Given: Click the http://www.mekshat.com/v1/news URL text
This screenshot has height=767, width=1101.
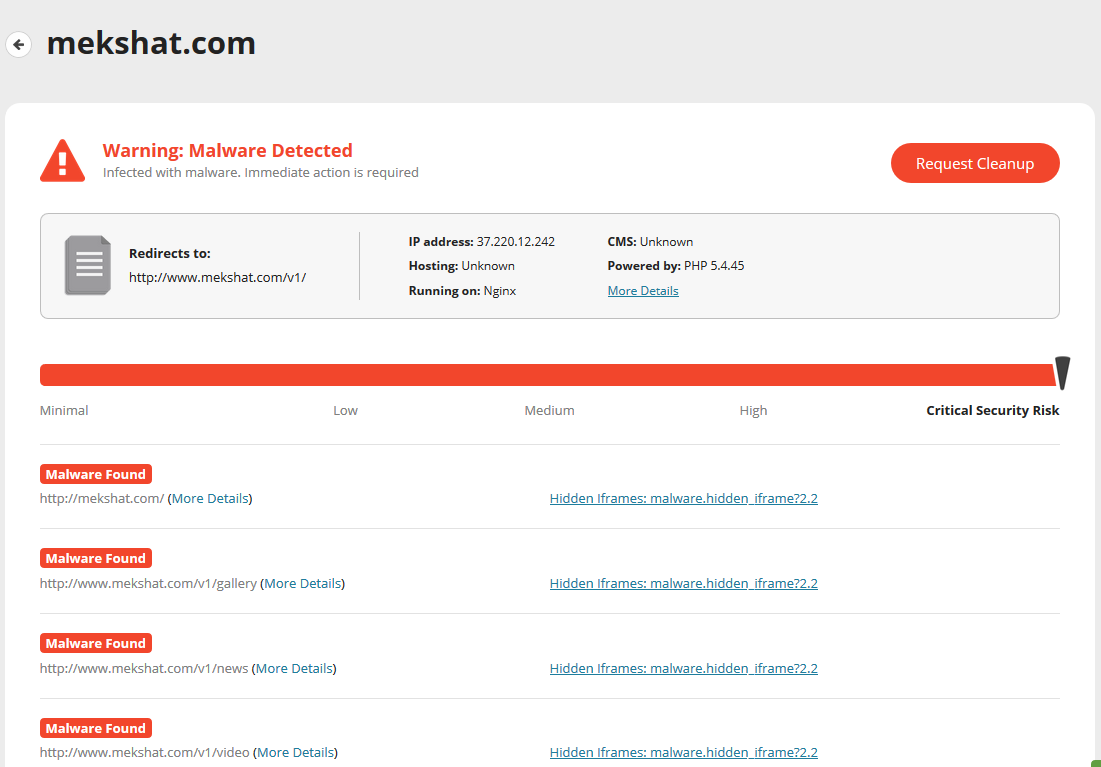Looking at the screenshot, I should tap(144, 668).
